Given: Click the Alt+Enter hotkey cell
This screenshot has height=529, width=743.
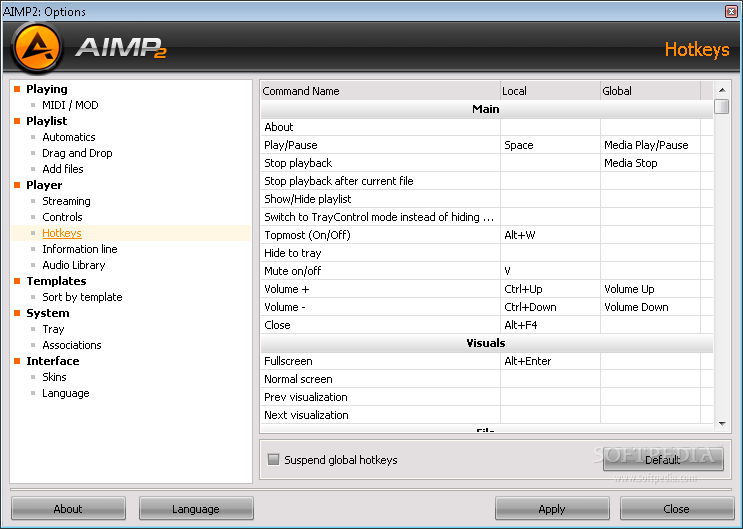Looking at the screenshot, I should click(x=551, y=361).
